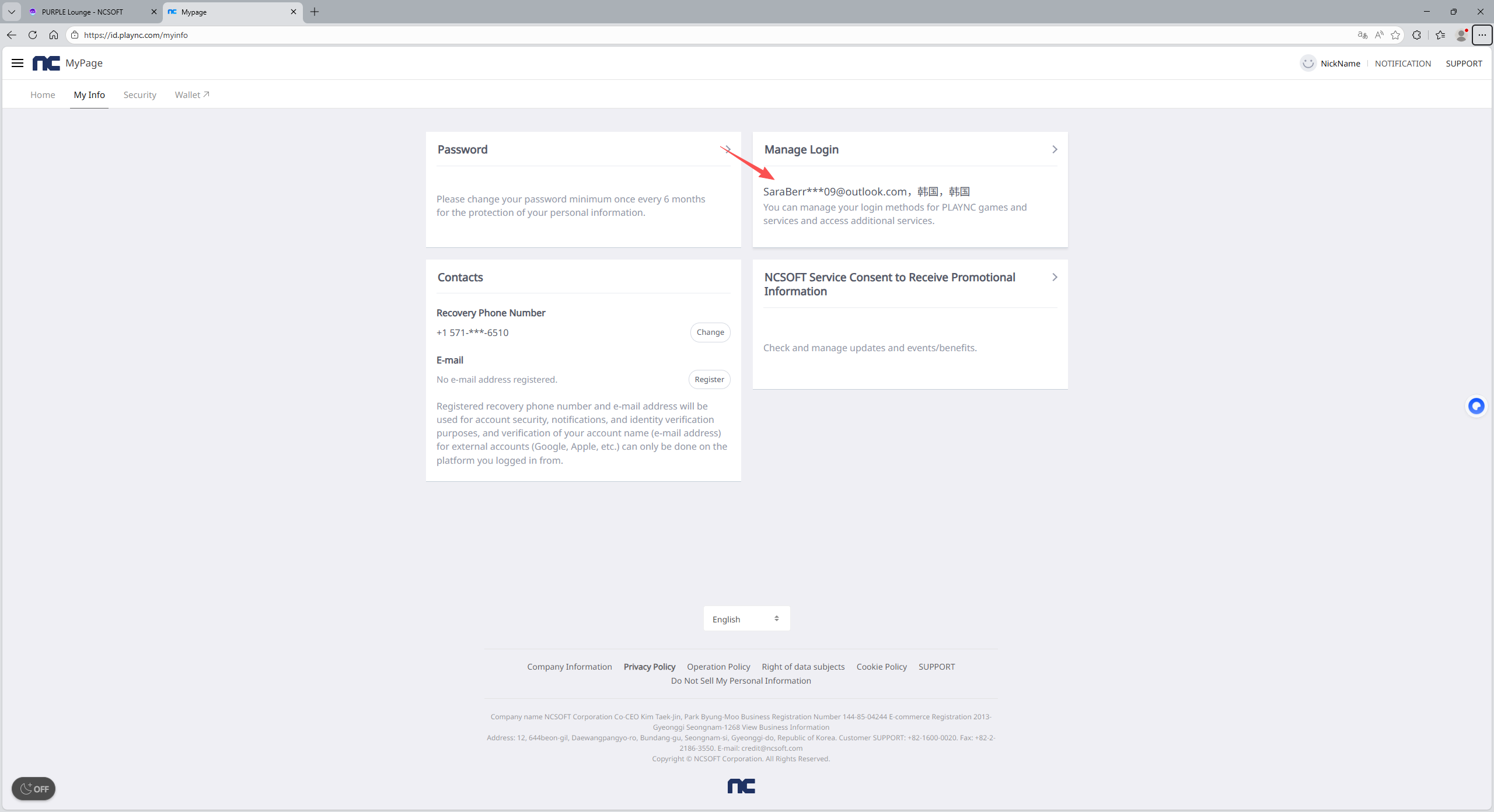Screen dimensions: 1494x812
Task: Expand Manage Login chevron arrow
Action: [x=1054, y=149]
